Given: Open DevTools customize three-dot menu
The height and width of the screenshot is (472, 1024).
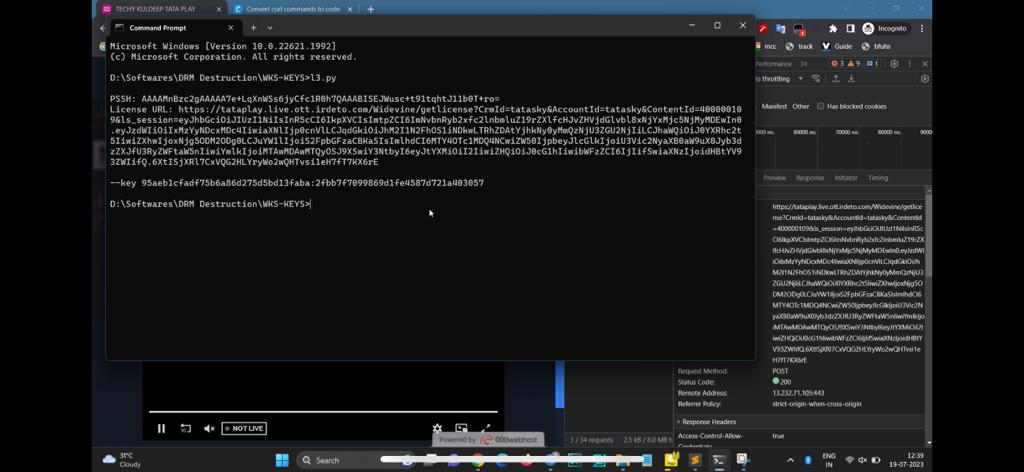Looking at the screenshot, I should (x=909, y=63).
